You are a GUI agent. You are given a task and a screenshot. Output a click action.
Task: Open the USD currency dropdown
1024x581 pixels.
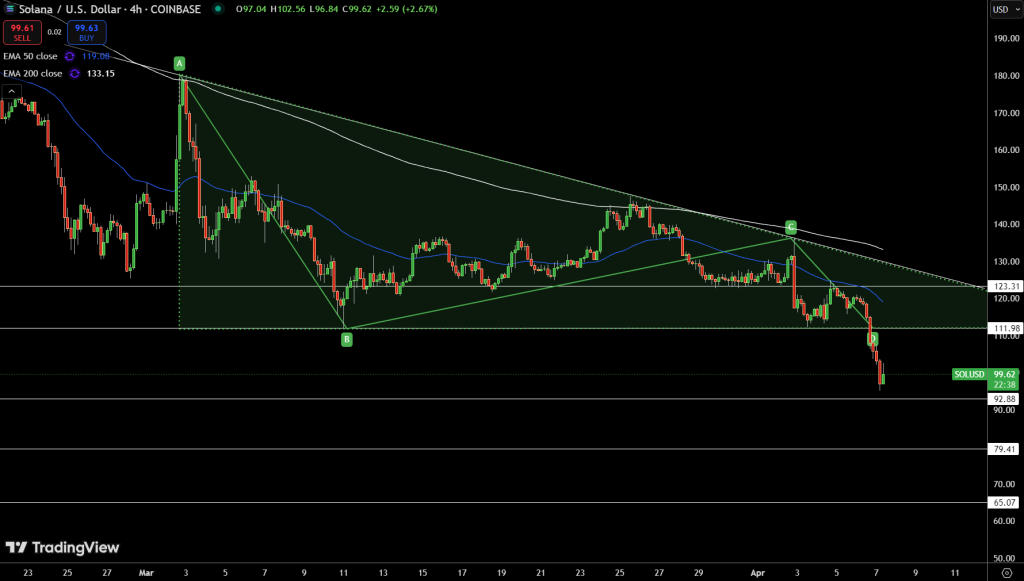pyautogui.click(x=1005, y=9)
